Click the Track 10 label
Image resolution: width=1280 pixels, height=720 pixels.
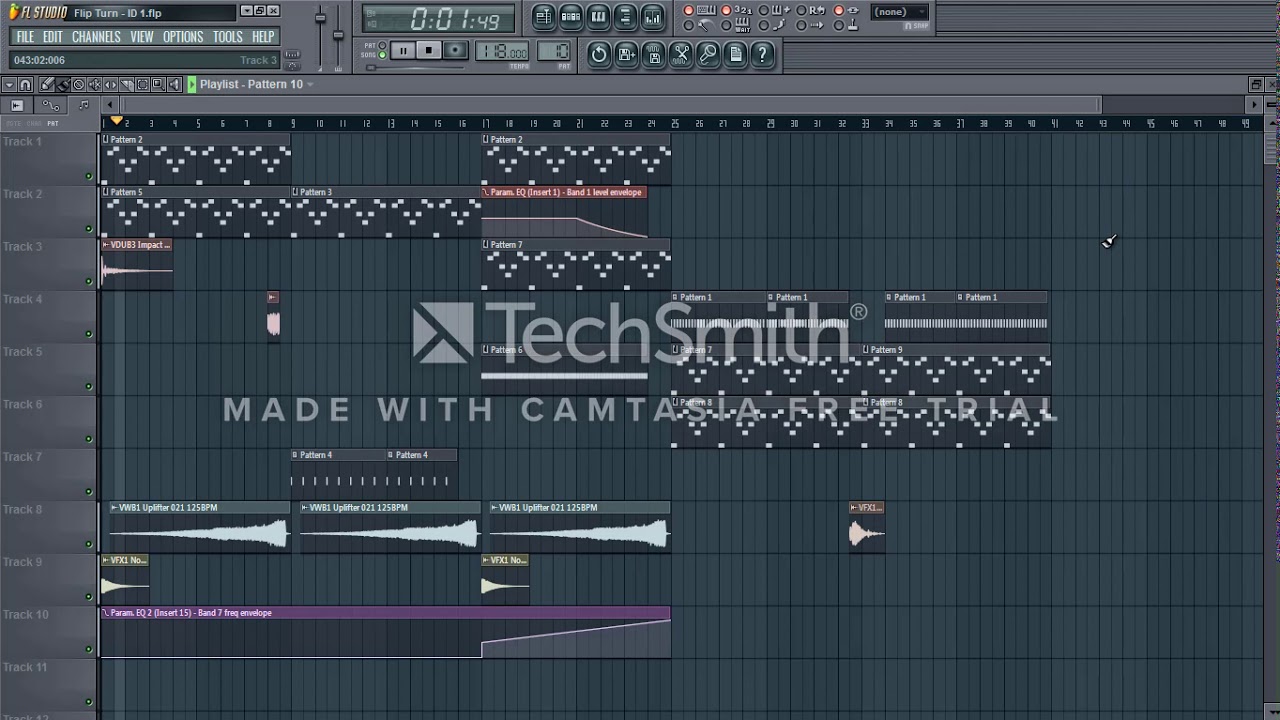click(25, 615)
